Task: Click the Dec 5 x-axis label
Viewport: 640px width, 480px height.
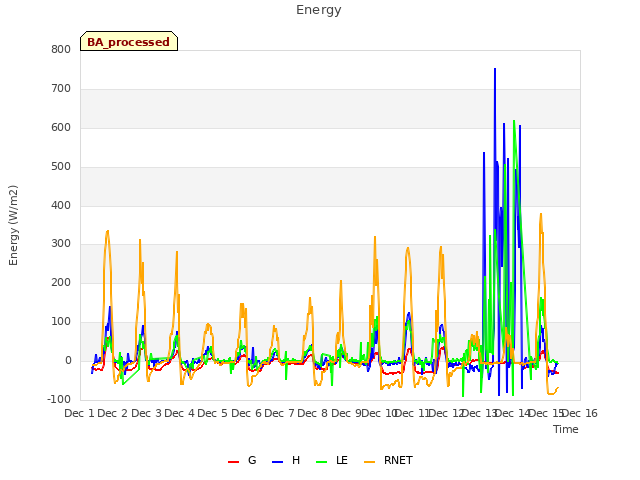Action: point(213,413)
